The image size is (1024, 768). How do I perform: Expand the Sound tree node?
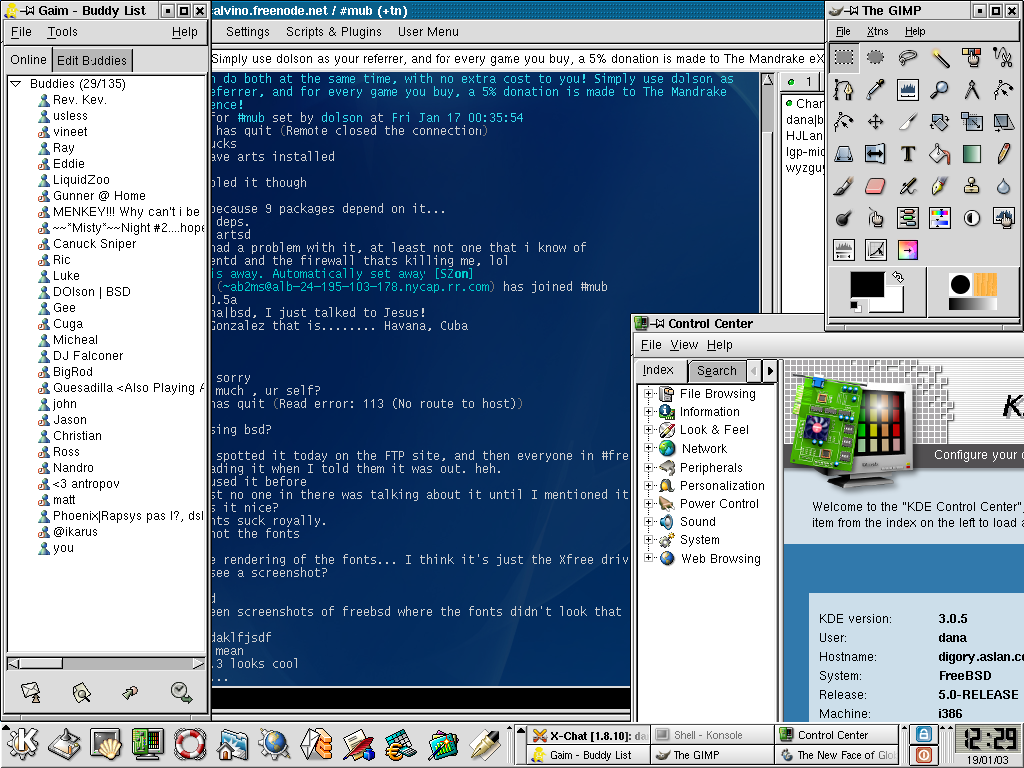[x=648, y=522]
